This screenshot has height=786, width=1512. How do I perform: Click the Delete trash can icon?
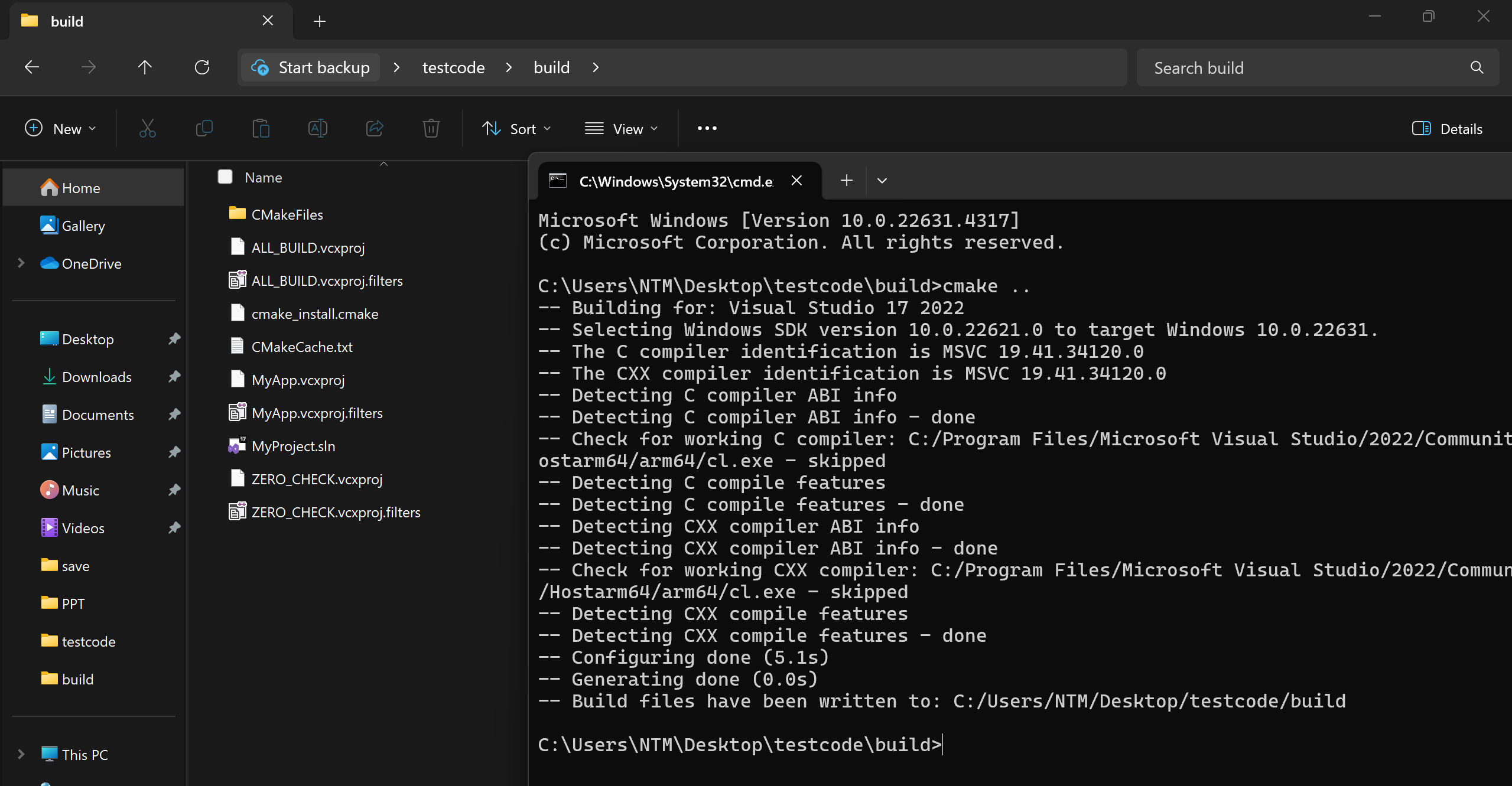pos(431,128)
